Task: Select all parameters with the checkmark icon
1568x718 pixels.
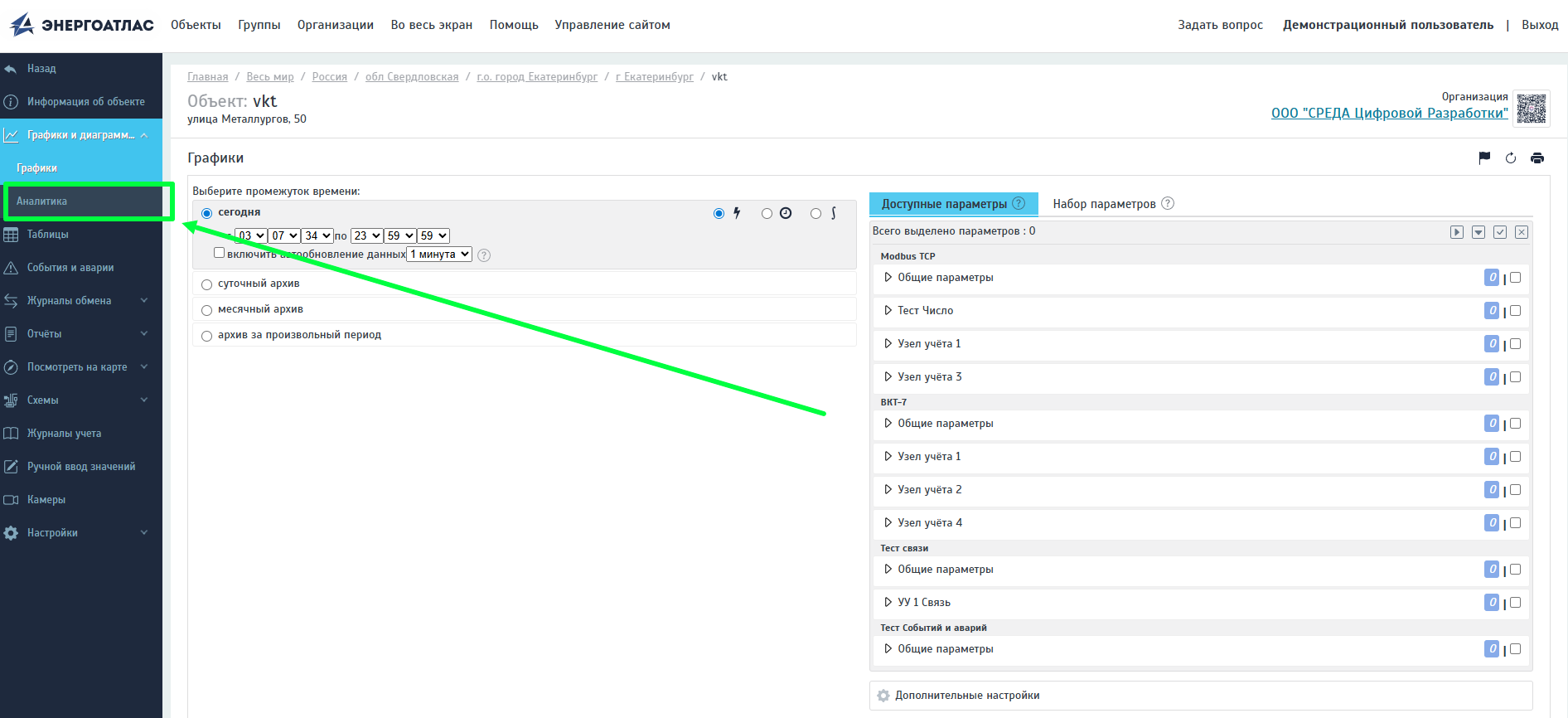Action: pos(1500,232)
